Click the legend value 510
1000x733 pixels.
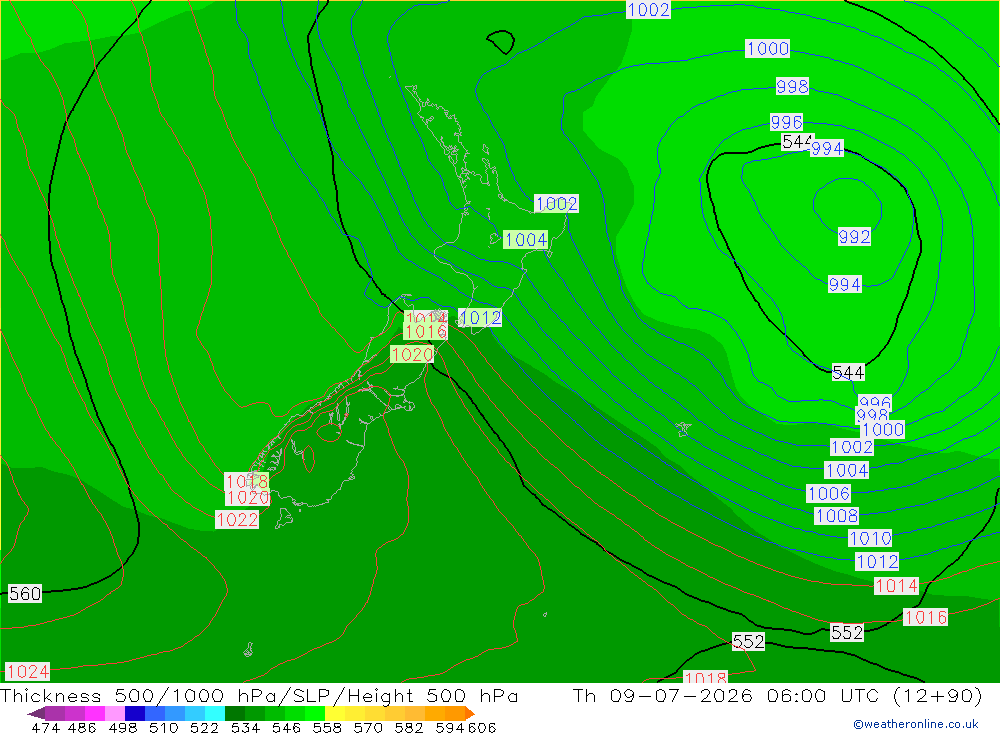163,727
